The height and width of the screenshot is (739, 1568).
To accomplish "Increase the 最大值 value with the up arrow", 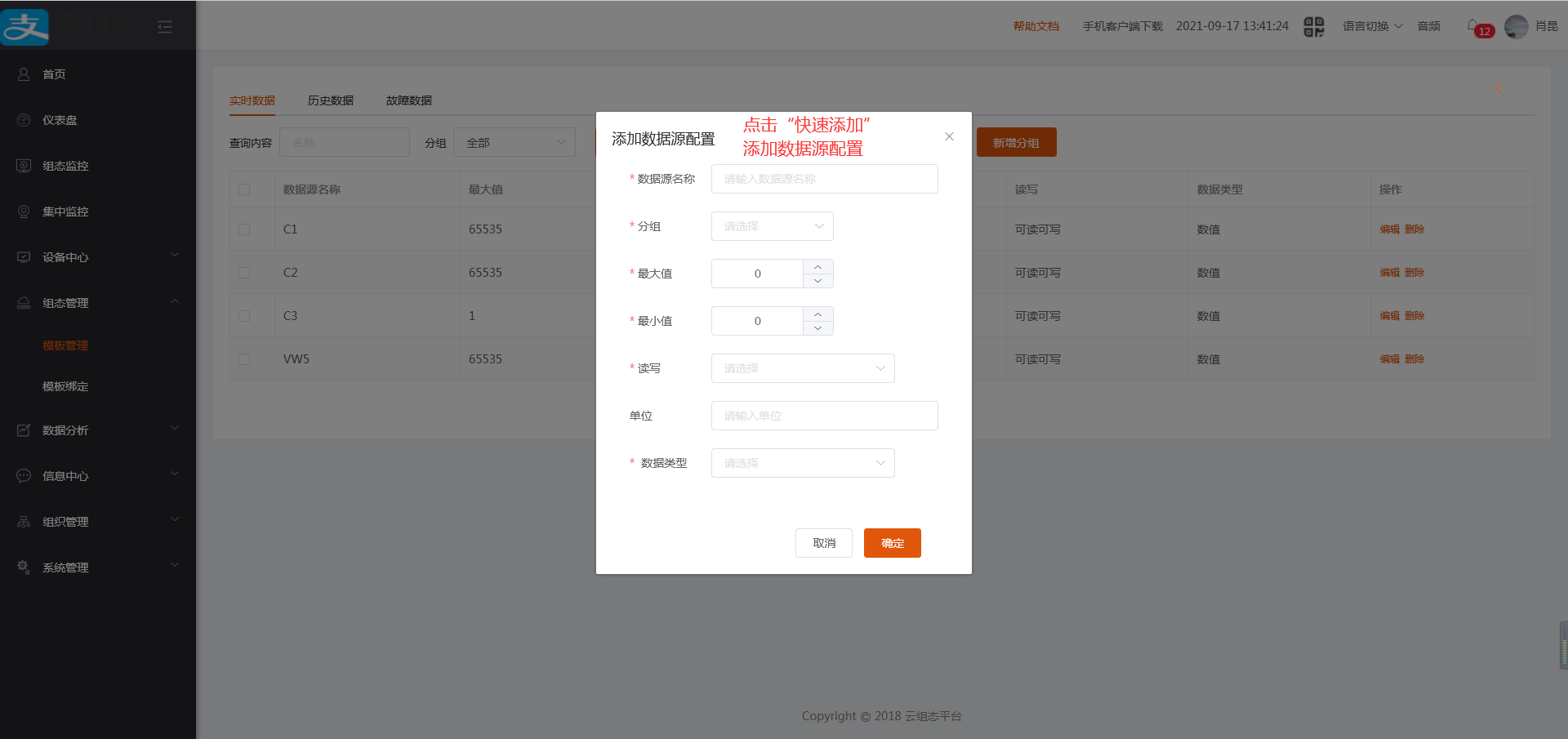I will pyautogui.click(x=817, y=267).
